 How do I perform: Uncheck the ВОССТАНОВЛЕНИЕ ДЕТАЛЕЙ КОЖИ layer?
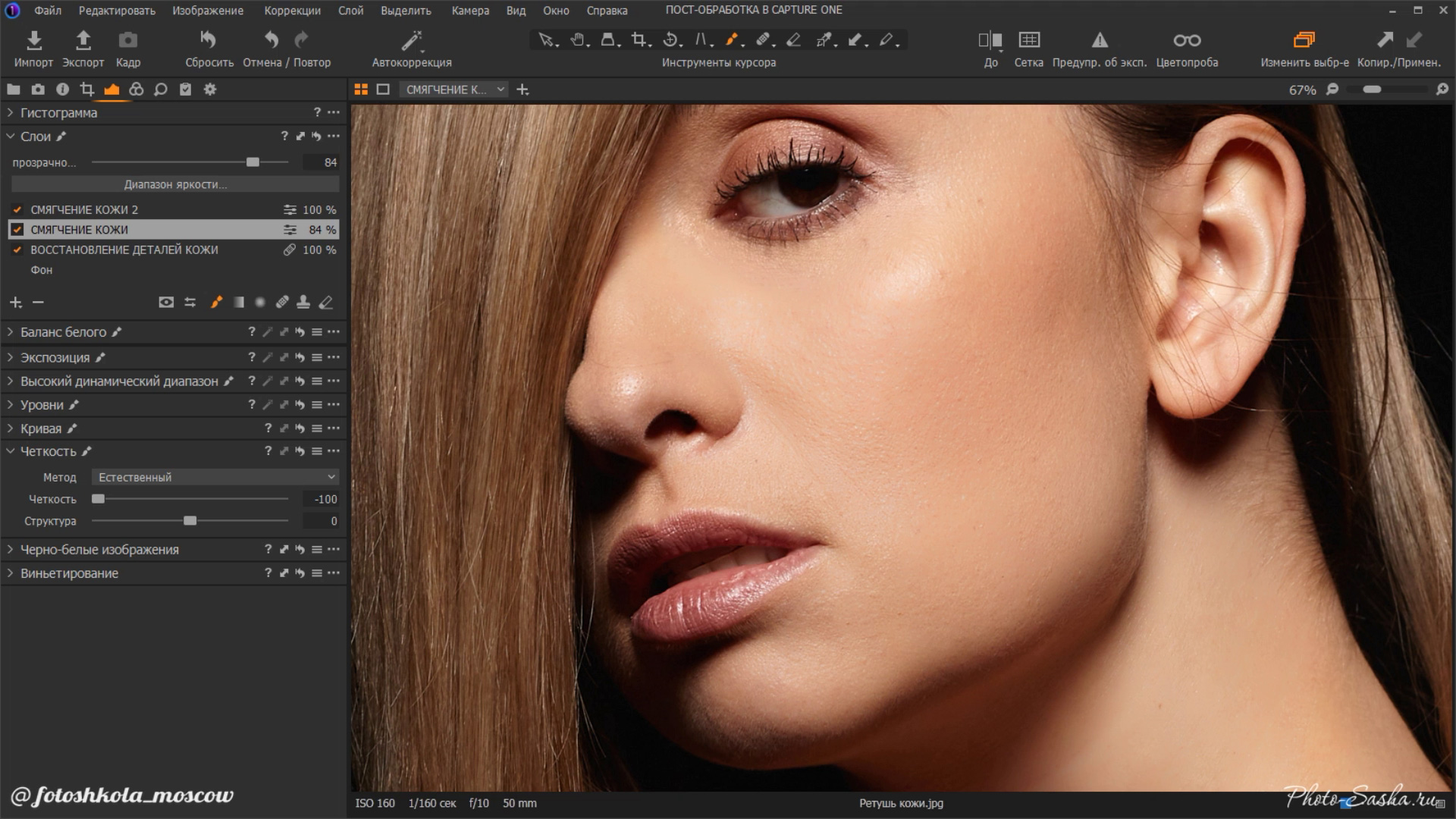pyautogui.click(x=18, y=249)
